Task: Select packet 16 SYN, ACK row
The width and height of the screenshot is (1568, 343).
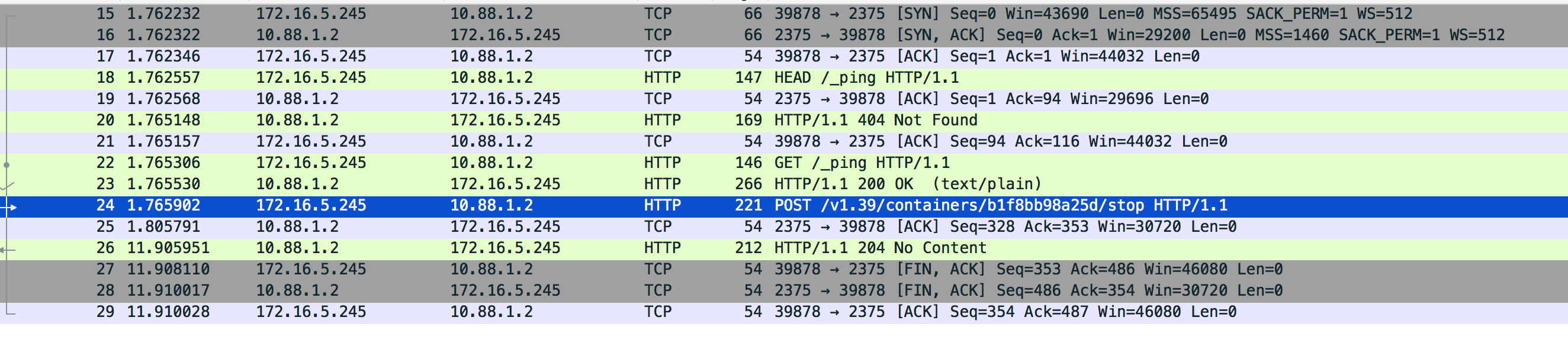Action: coord(784,35)
